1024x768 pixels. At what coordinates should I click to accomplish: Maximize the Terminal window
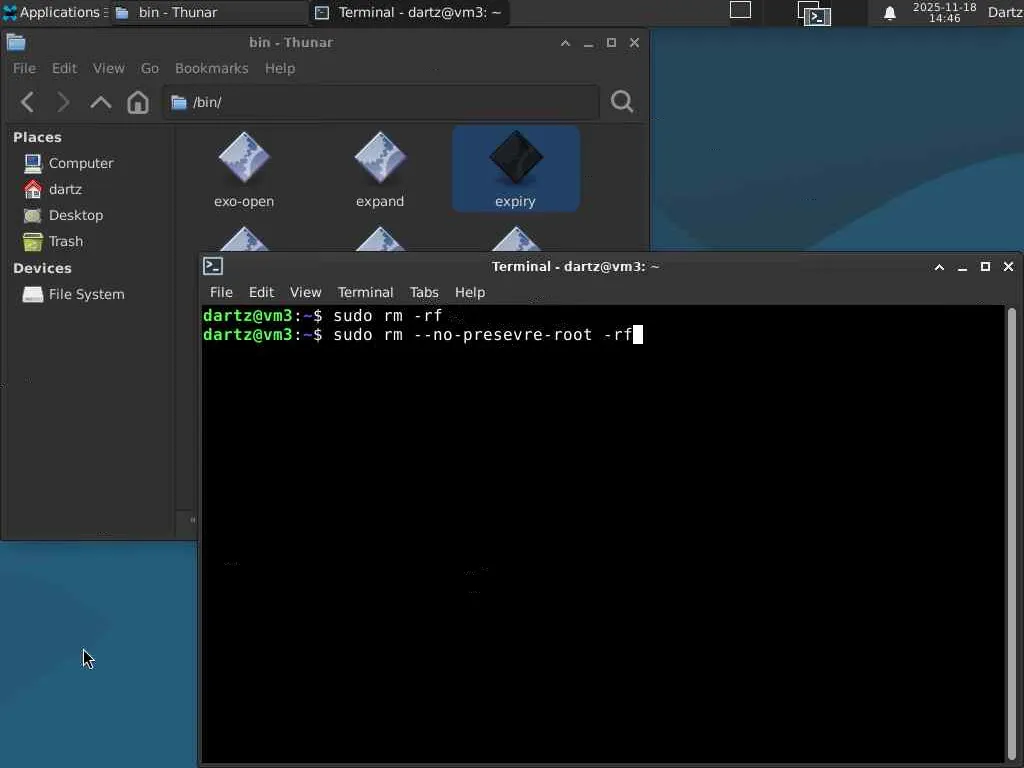tap(985, 266)
